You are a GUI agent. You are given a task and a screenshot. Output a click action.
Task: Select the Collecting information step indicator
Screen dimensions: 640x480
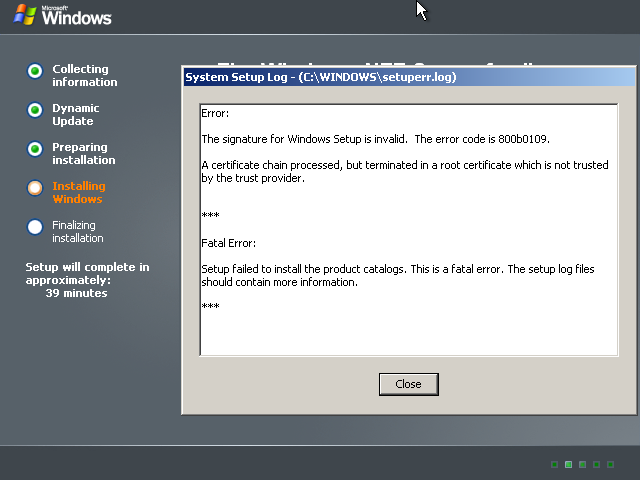pyautogui.click(x=35, y=71)
